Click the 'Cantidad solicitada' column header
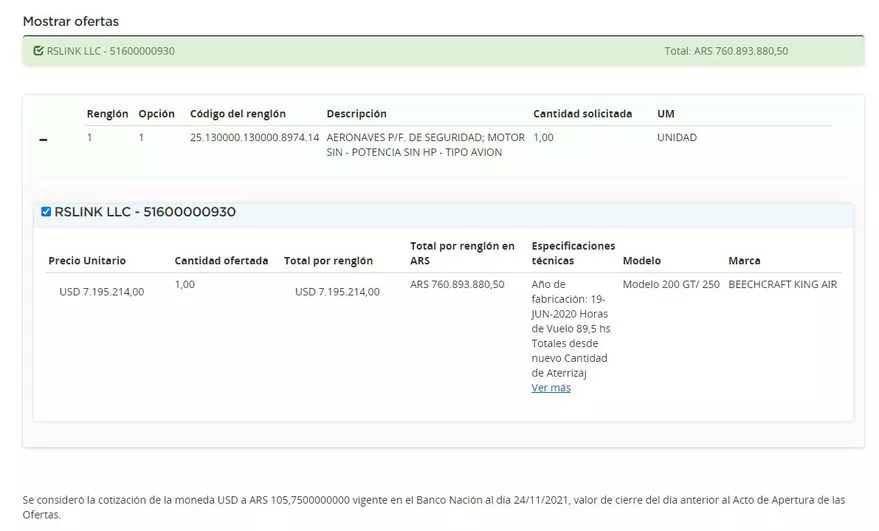This screenshot has width=879, height=531. click(x=582, y=114)
